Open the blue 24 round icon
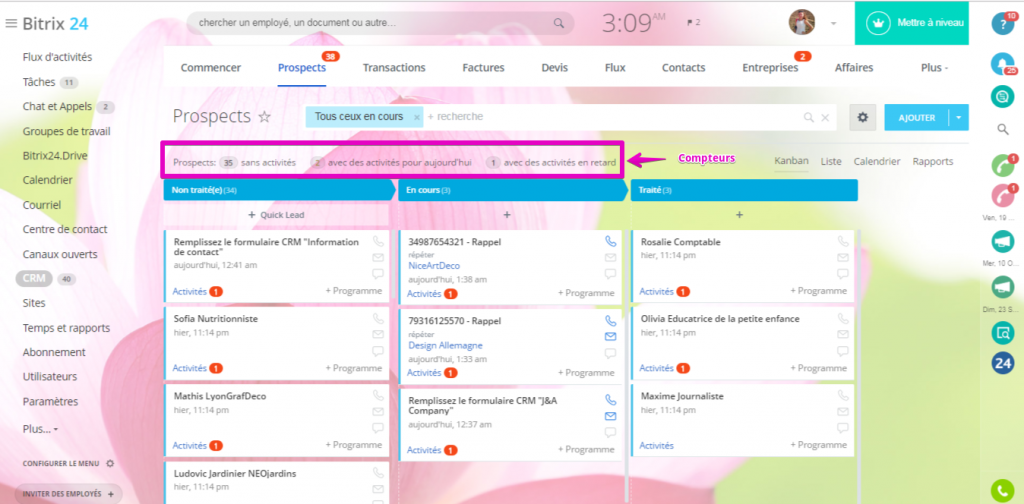The height and width of the screenshot is (504, 1024). pos(1002,362)
